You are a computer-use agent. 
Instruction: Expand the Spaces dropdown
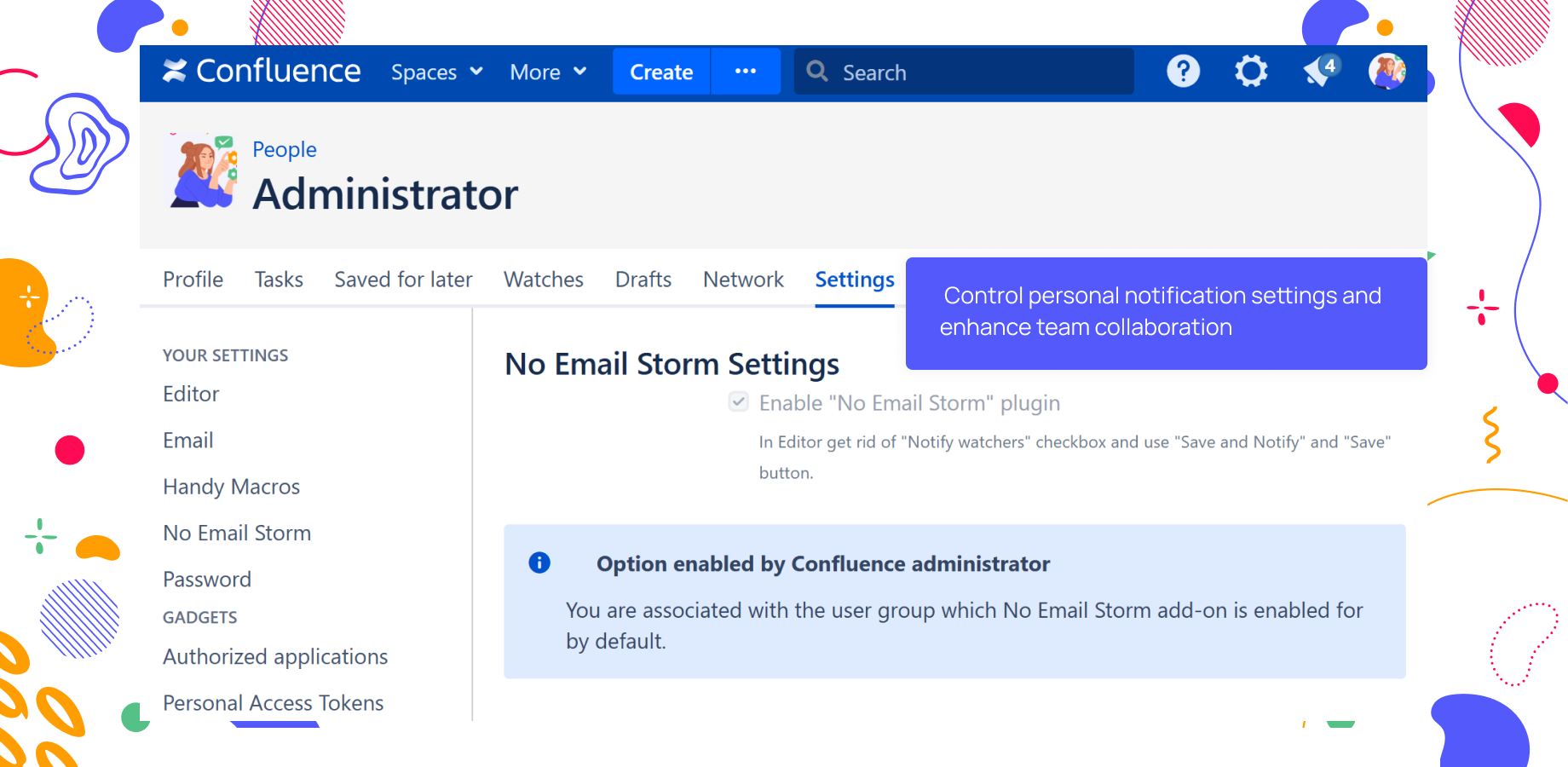[x=437, y=72]
